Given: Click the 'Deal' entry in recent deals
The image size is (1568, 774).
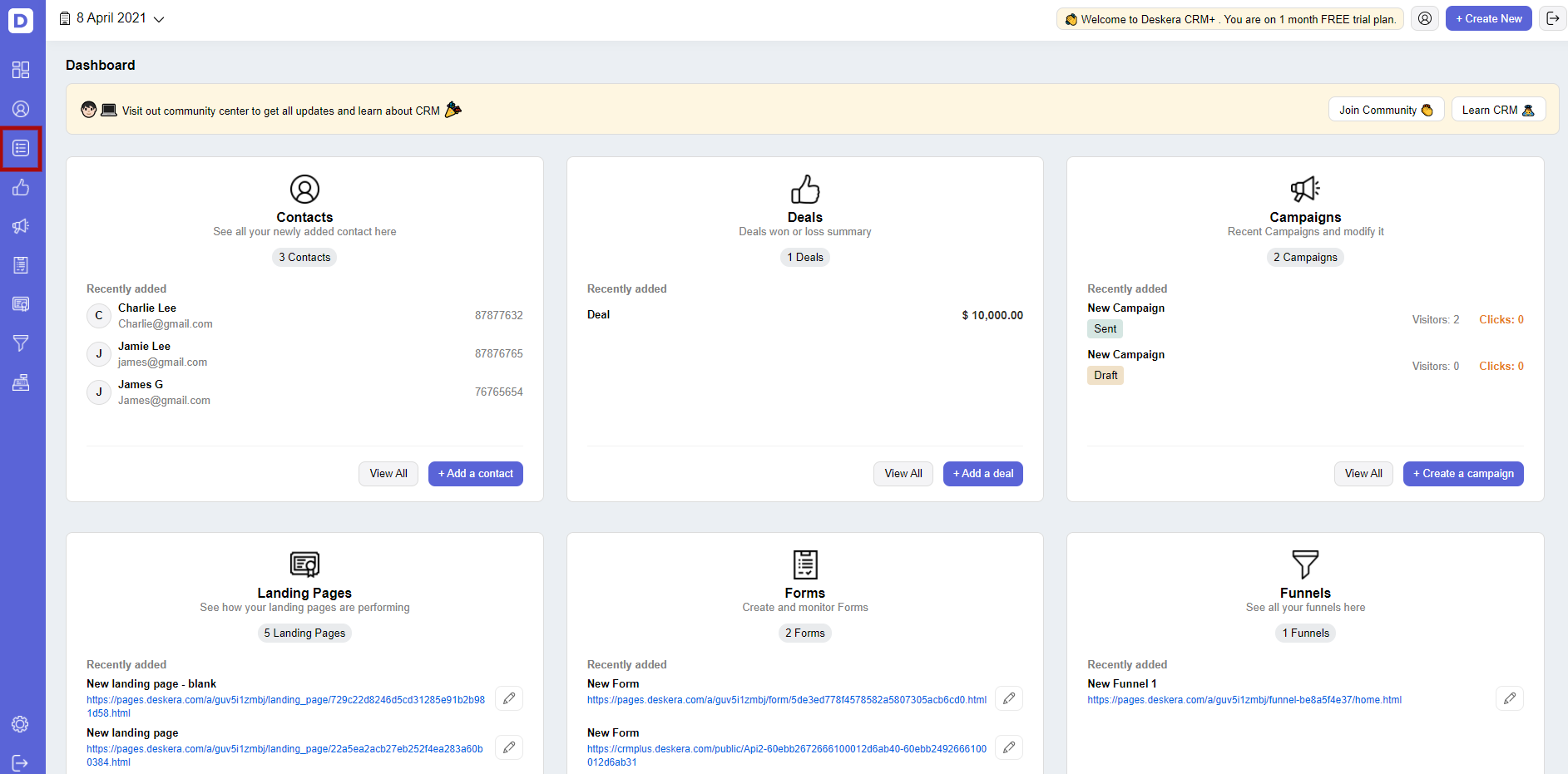Looking at the screenshot, I should [x=598, y=315].
